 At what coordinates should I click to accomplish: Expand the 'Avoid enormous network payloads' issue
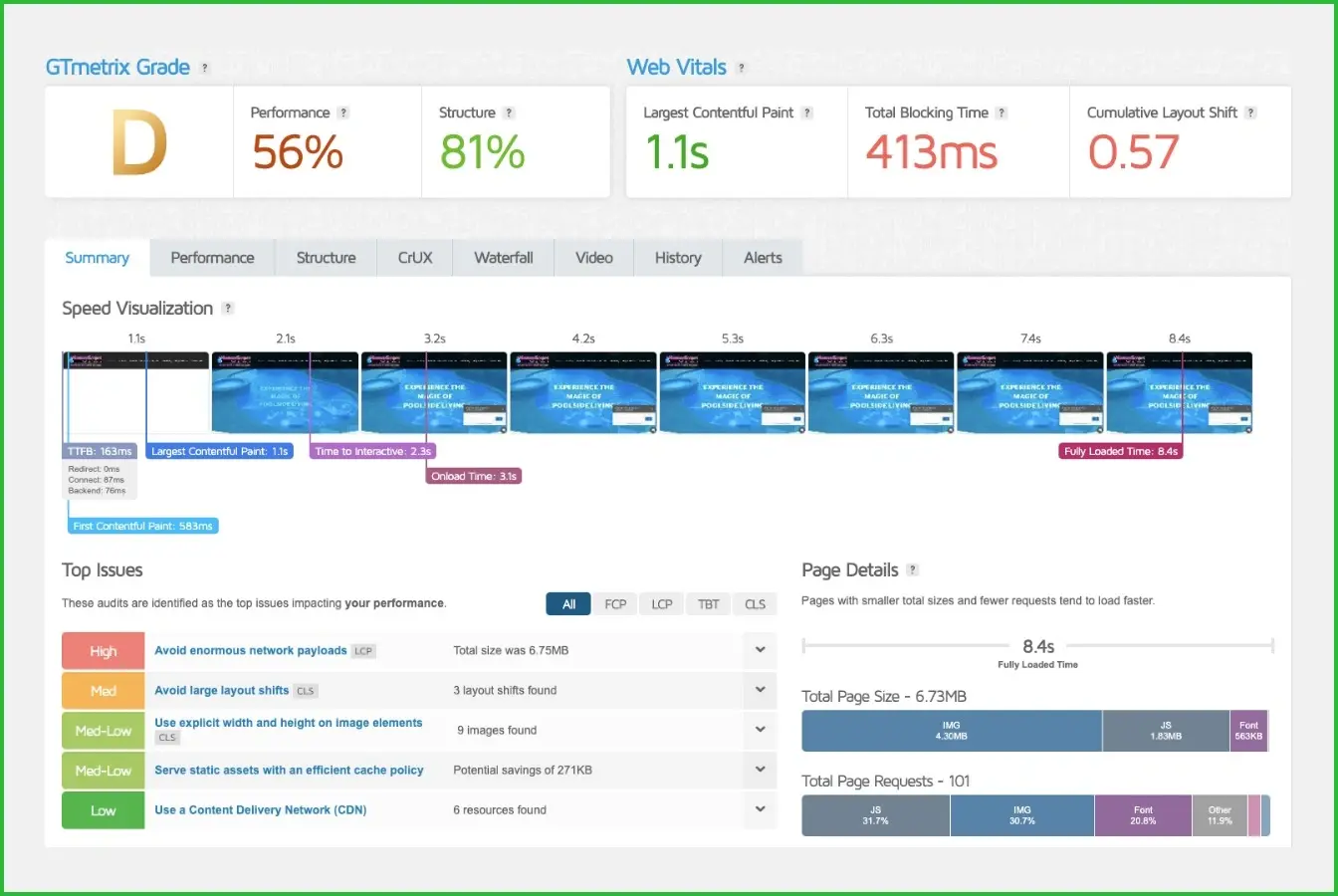pyautogui.click(x=760, y=650)
